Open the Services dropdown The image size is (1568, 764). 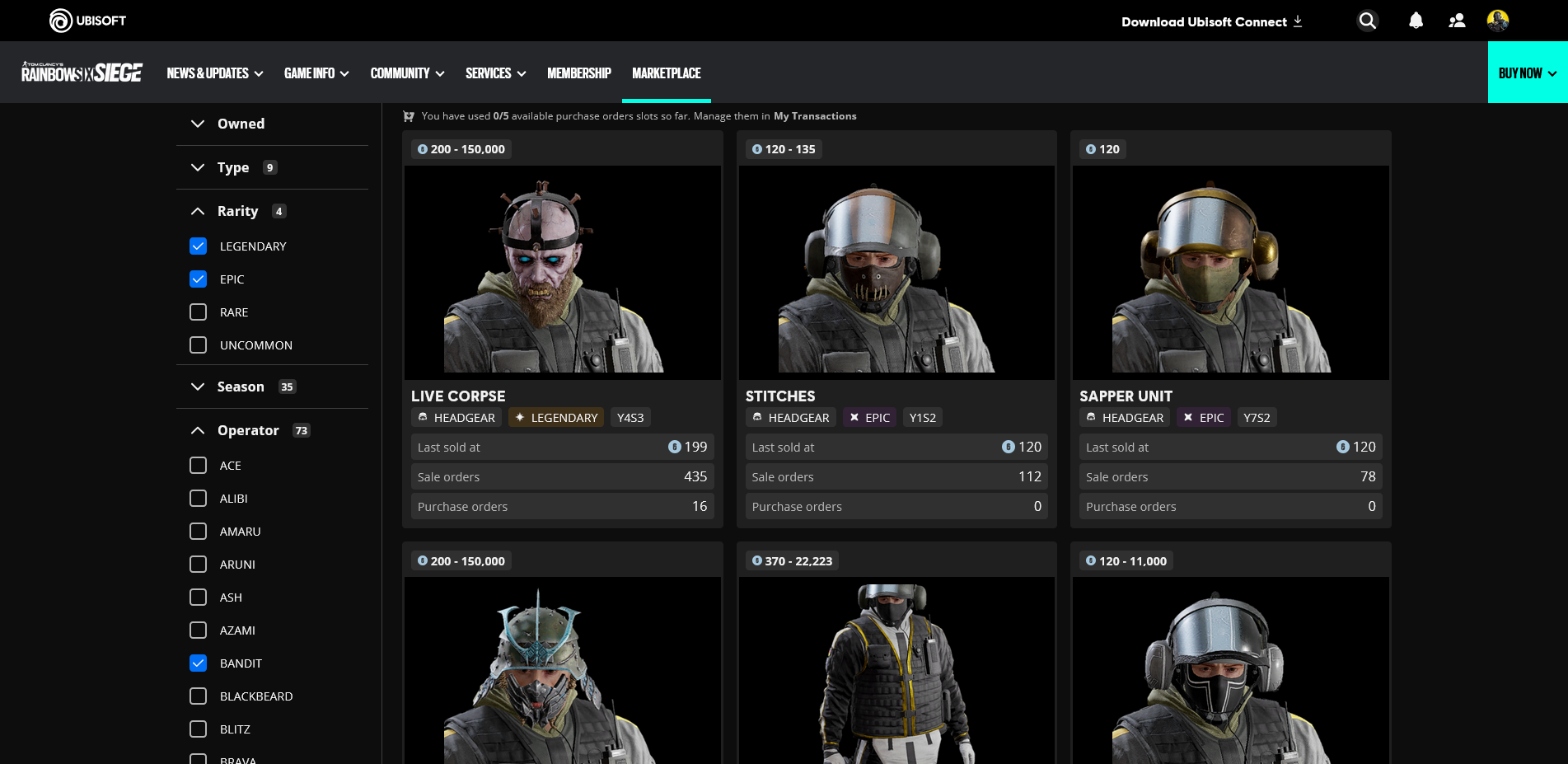[495, 73]
